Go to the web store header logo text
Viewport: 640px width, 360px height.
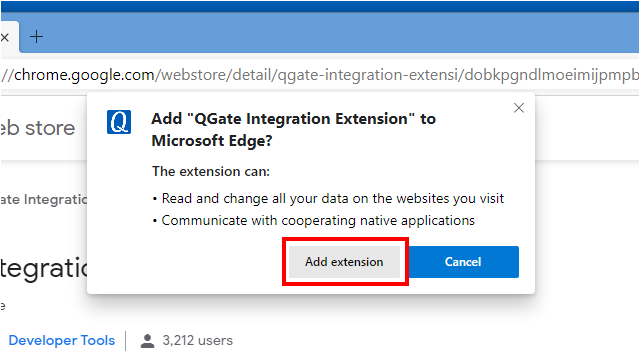[38, 128]
